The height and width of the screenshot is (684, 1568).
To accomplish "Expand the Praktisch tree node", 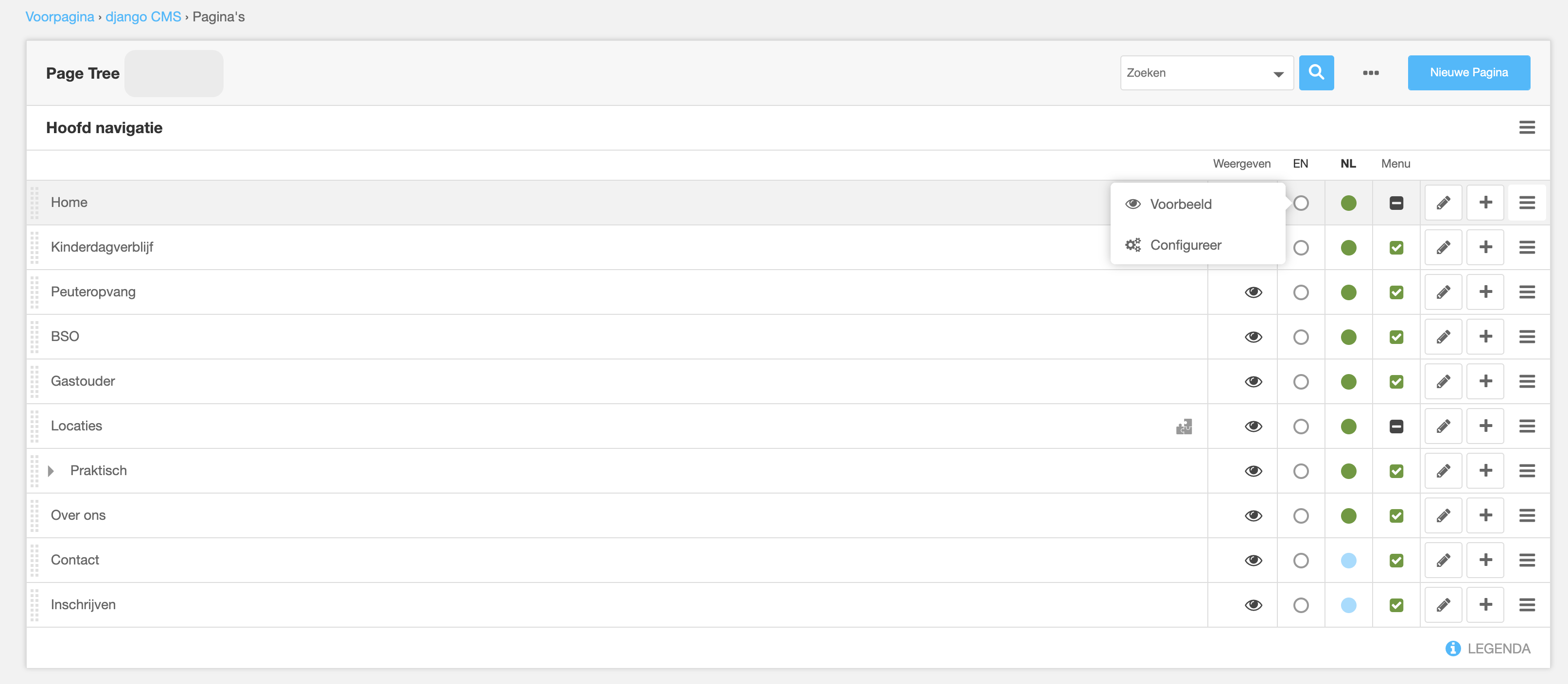I will point(51,471).
